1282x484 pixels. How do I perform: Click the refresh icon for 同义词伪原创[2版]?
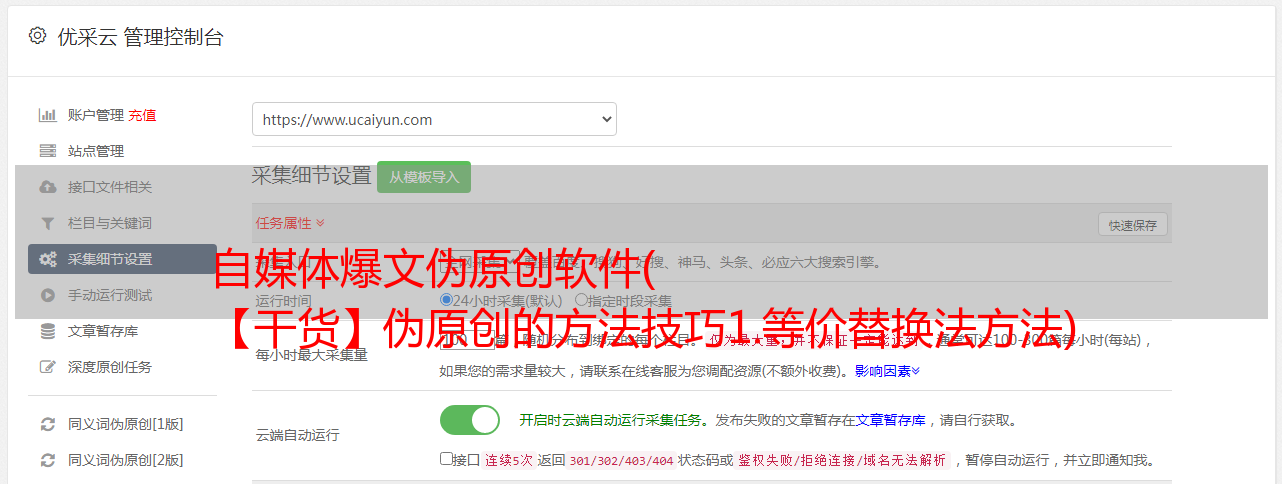coord(47,460)
